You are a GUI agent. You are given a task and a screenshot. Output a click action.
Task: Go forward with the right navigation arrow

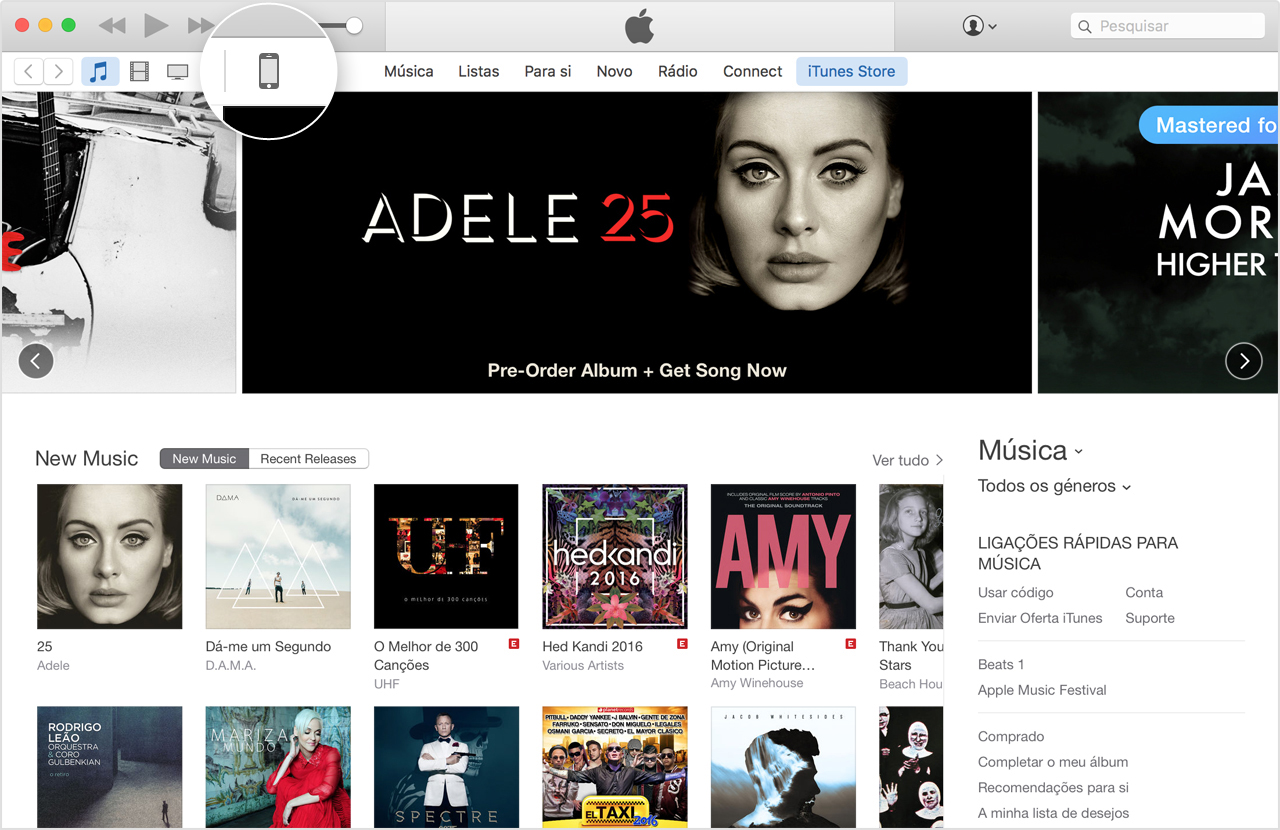click(59, 71)
